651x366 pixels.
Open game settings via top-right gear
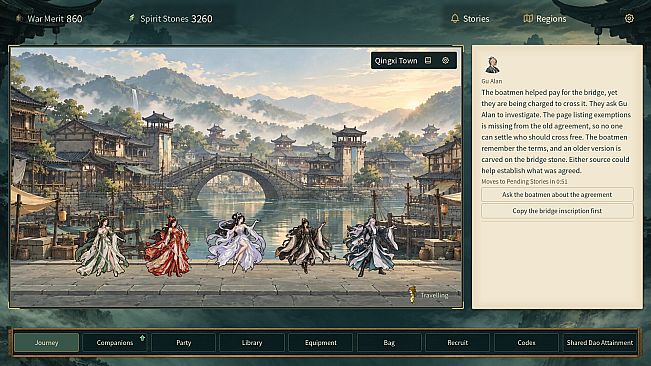pos(629,18)
